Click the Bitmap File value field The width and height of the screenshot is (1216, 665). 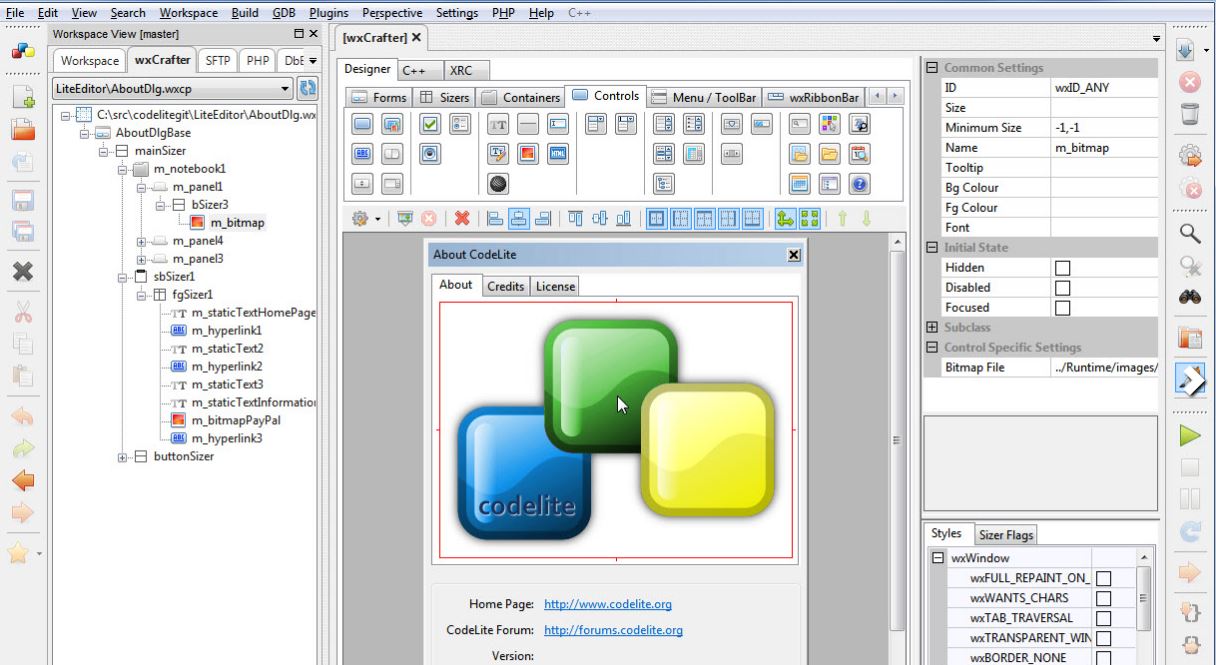pos(1104,368)
